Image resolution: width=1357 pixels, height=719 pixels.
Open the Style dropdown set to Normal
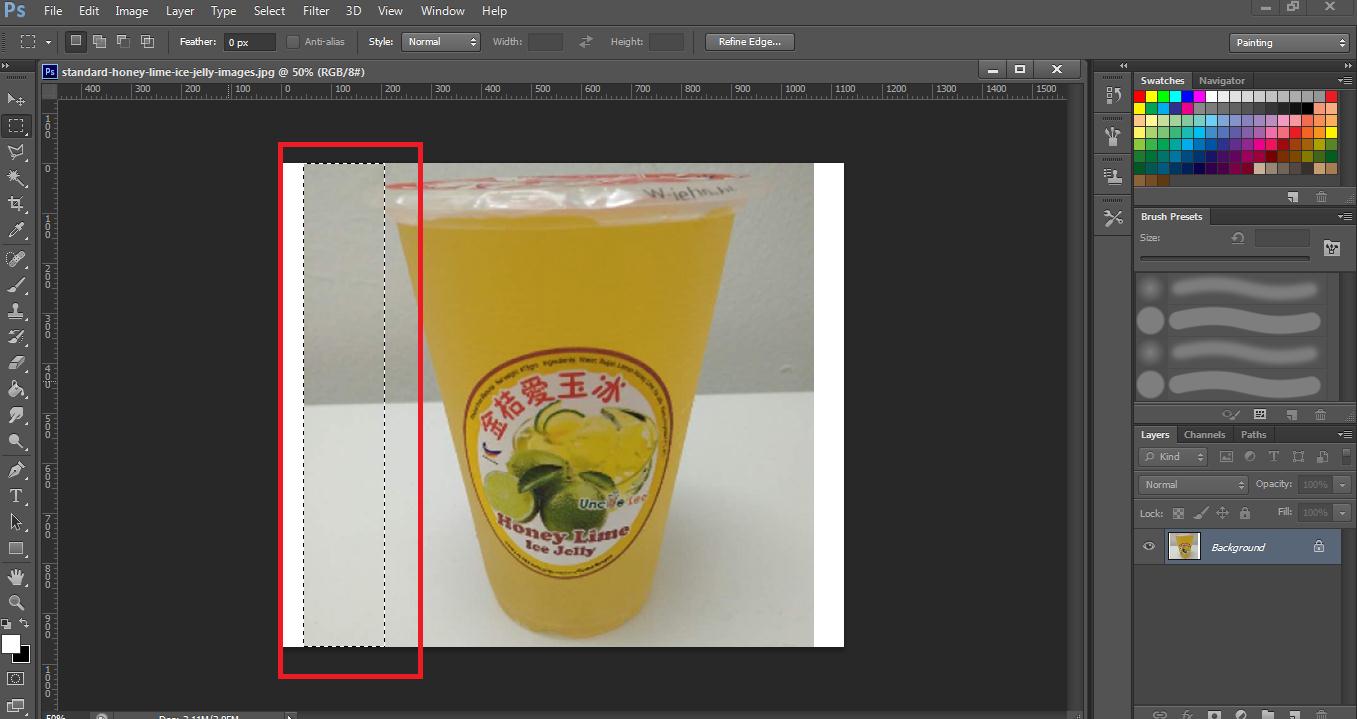tap(441, 42)
